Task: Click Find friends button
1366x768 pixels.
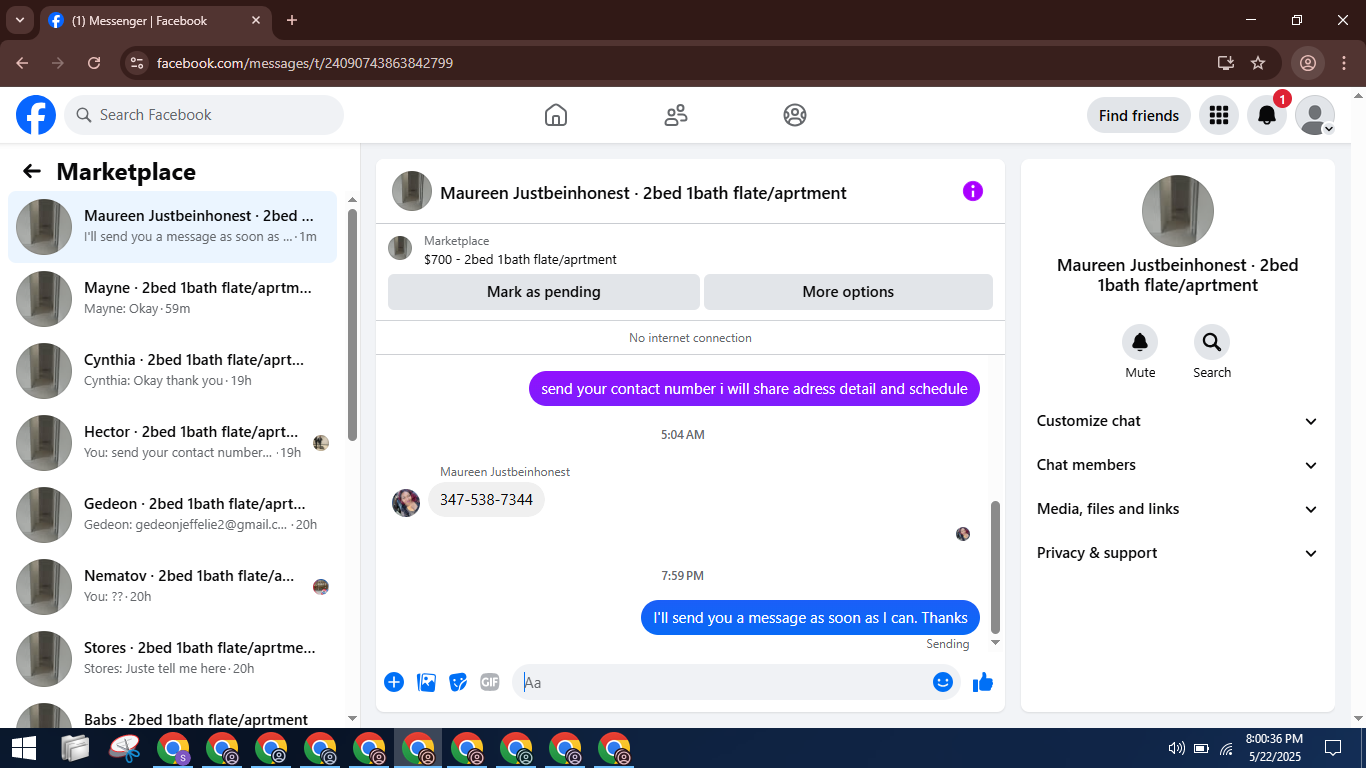Action: pyautogui.click(x=1139, y=115)
